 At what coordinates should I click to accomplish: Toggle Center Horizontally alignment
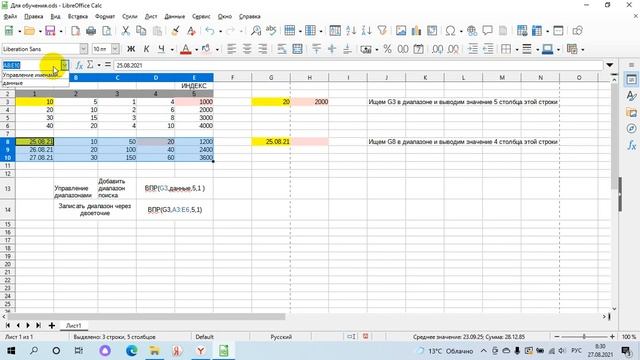click(247, 49)
